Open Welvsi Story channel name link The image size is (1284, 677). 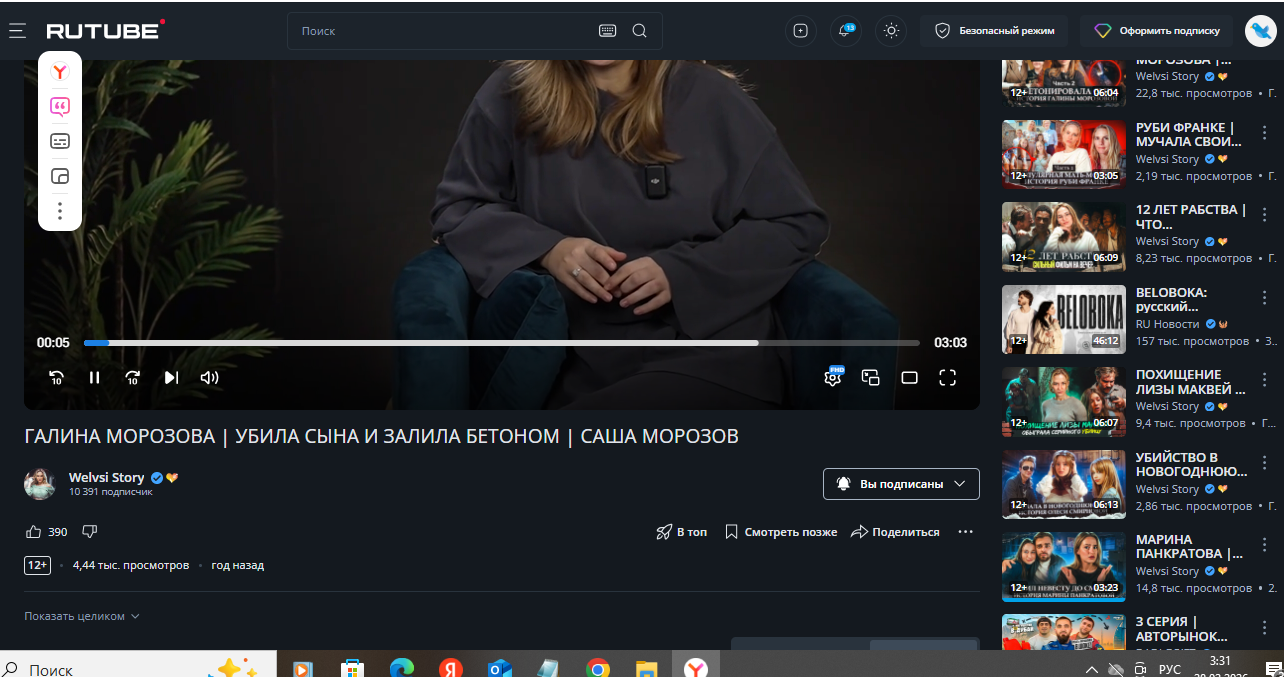click(106, 477)
